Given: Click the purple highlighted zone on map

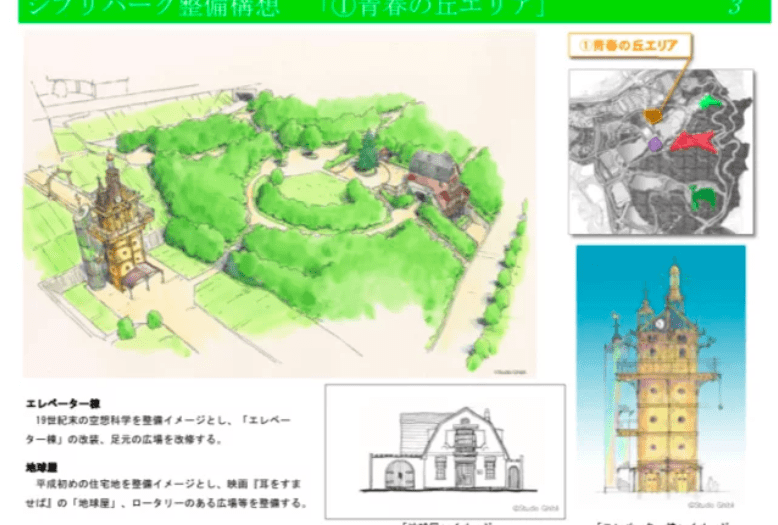Looking at the screenshot, I should click(x=655, y=144).
